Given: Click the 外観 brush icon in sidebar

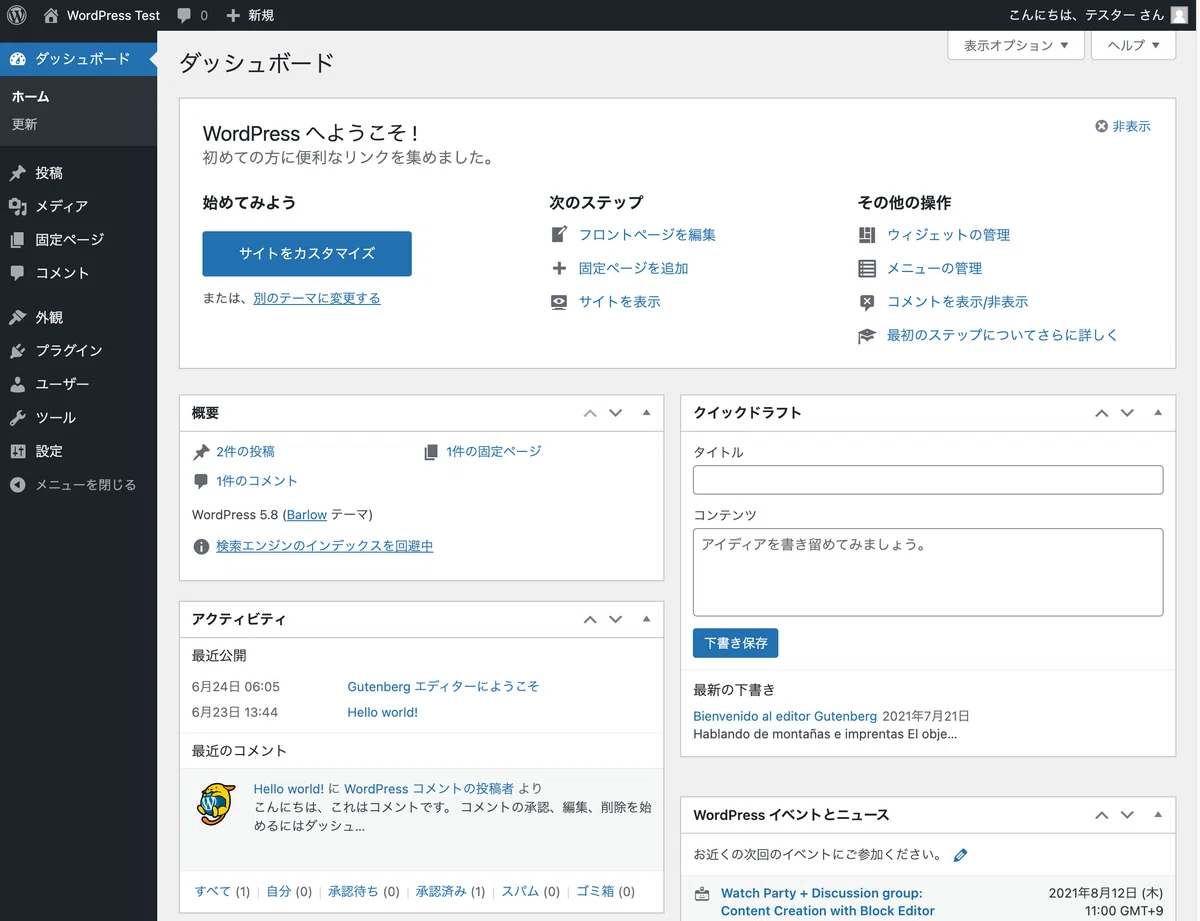Looking at the screenshot, I should 18,317.
